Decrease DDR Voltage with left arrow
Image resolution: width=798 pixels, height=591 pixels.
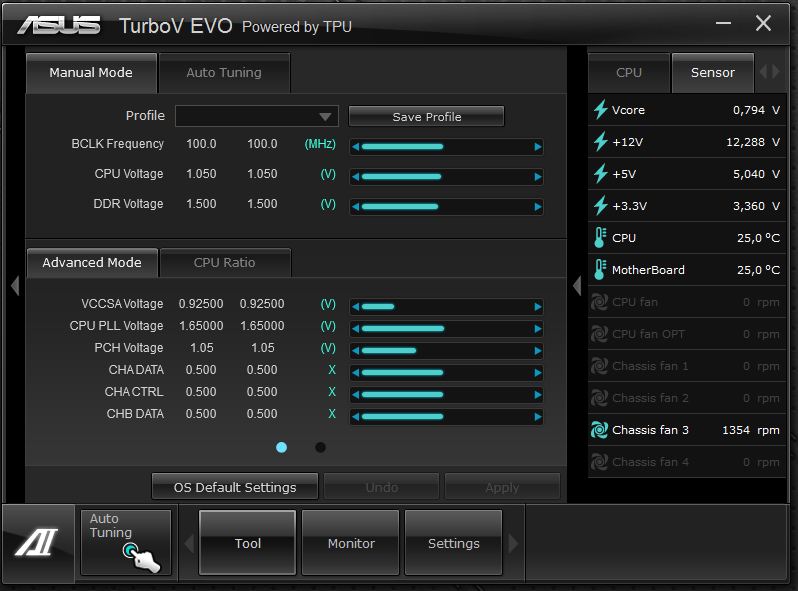pos(356,207)
